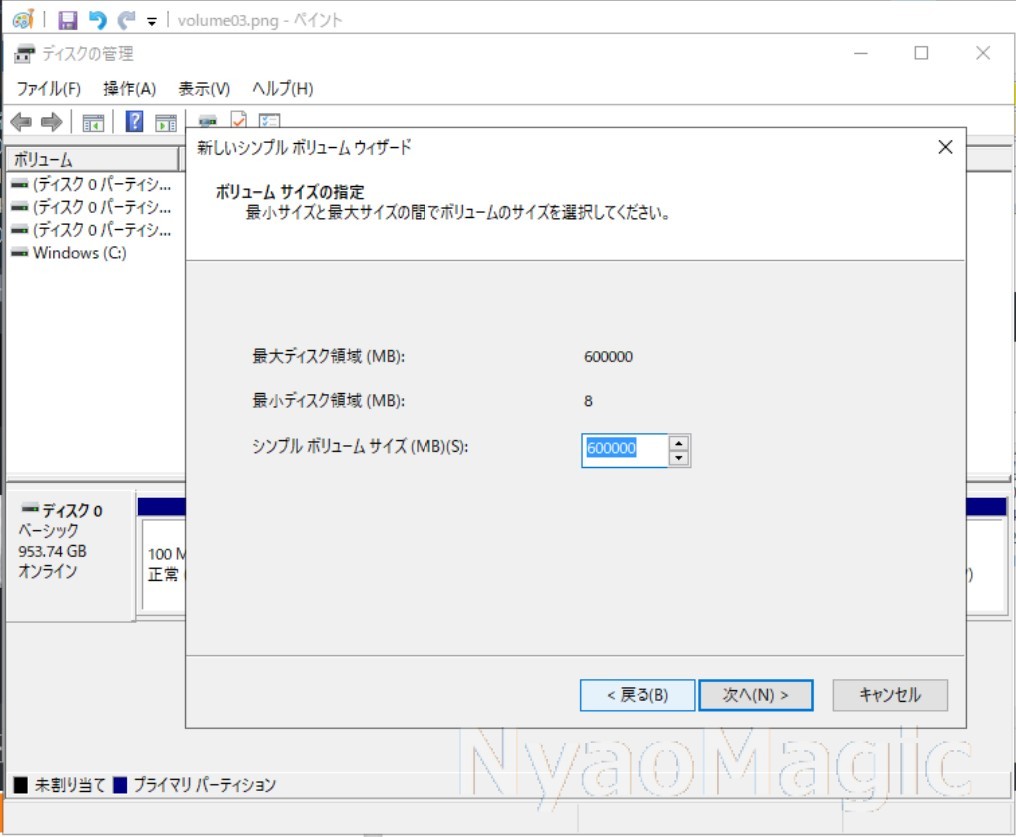Minimize the Disk Management window
Screen dimensions: 1016x837
tap(860, 54)
